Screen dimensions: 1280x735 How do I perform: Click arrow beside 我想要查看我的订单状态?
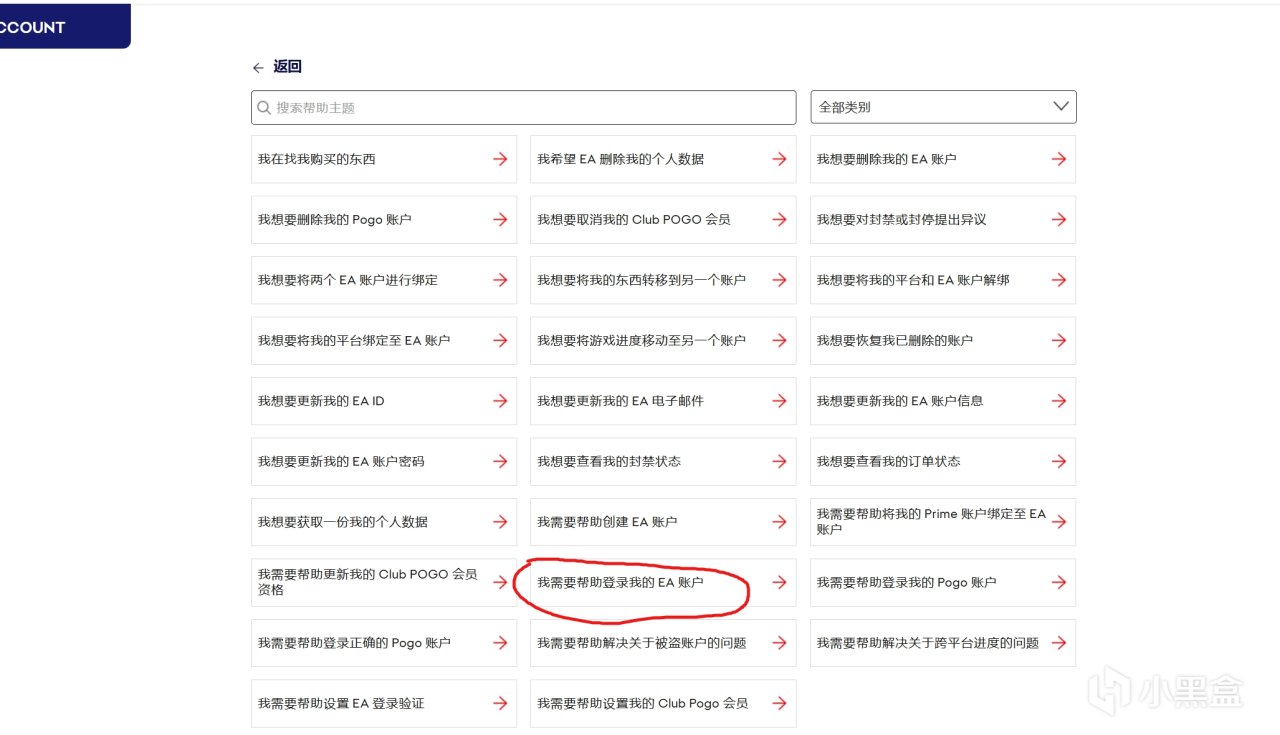[x=1058, y=462]
